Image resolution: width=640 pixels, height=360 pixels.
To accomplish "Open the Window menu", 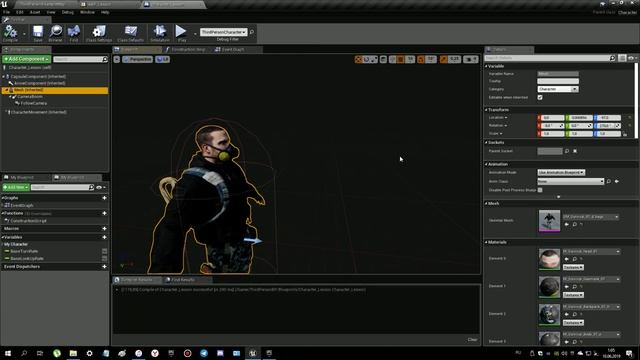I will pyautogui.click(x=87, y=12).
